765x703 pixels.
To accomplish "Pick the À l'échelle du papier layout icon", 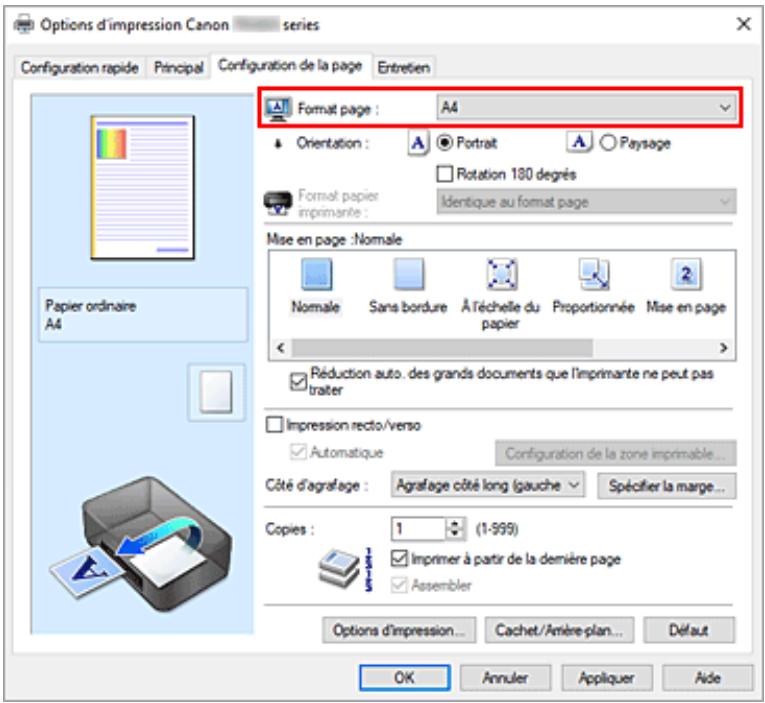I will click(x=501, y=274).
